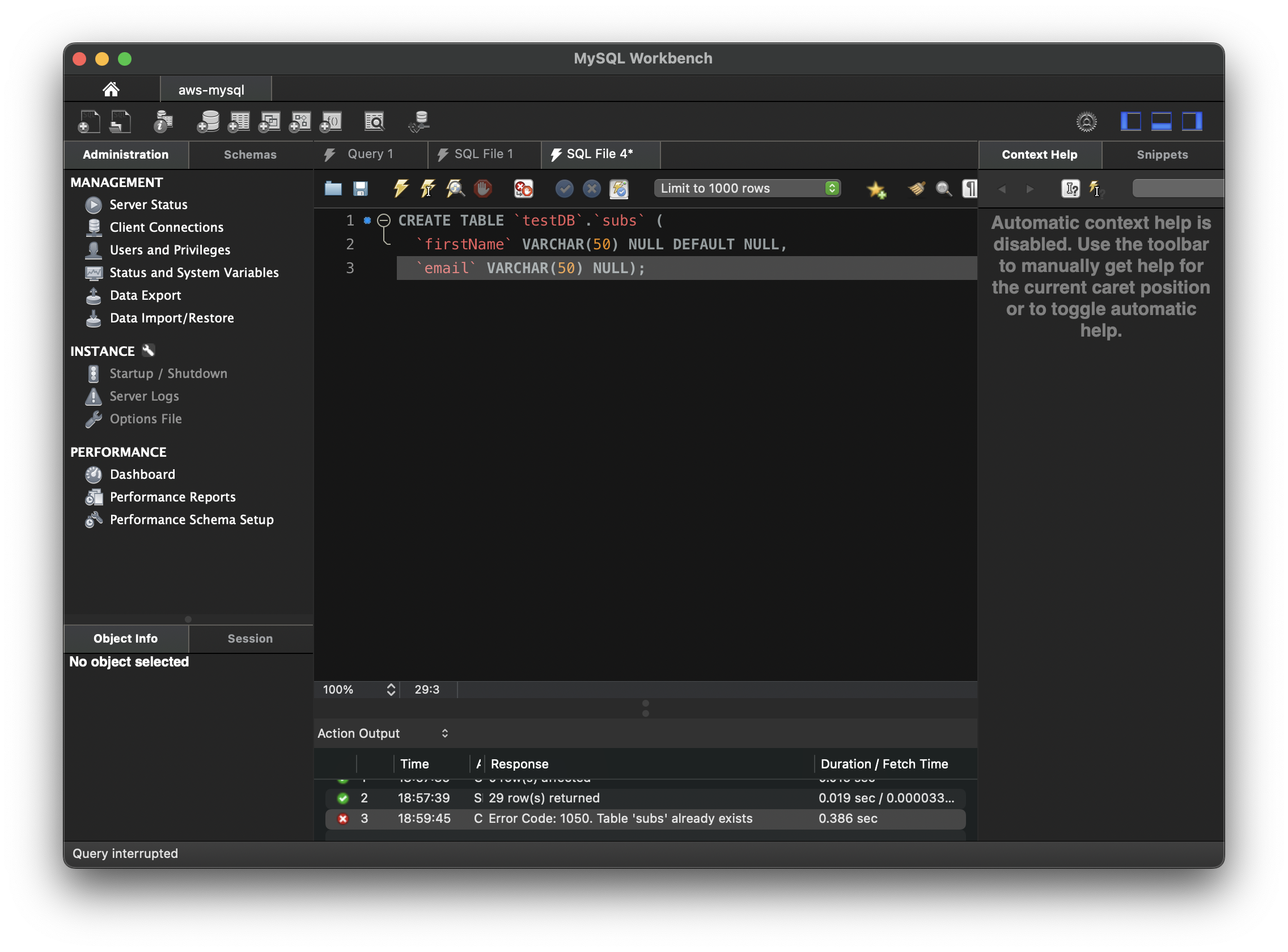
Task: Select the Context Help tab
Action: (1040, 155)
